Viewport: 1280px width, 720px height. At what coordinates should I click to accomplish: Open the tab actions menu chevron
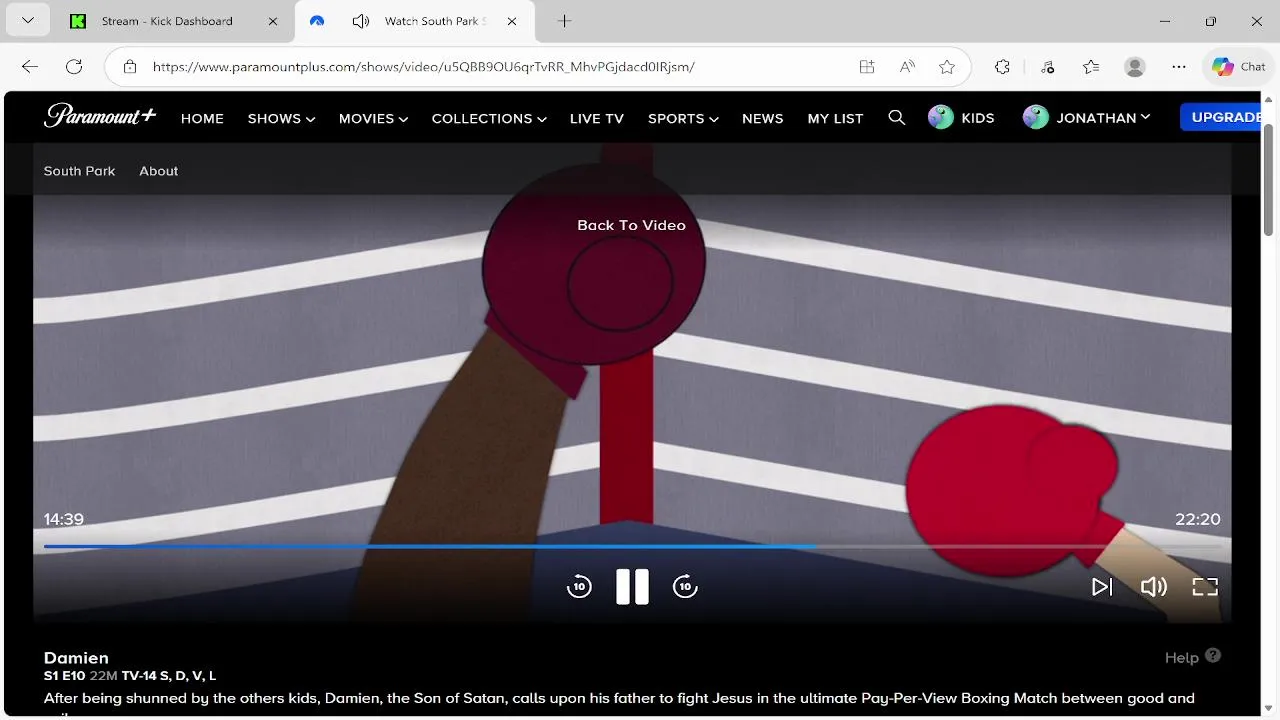(x=28, y=21)
